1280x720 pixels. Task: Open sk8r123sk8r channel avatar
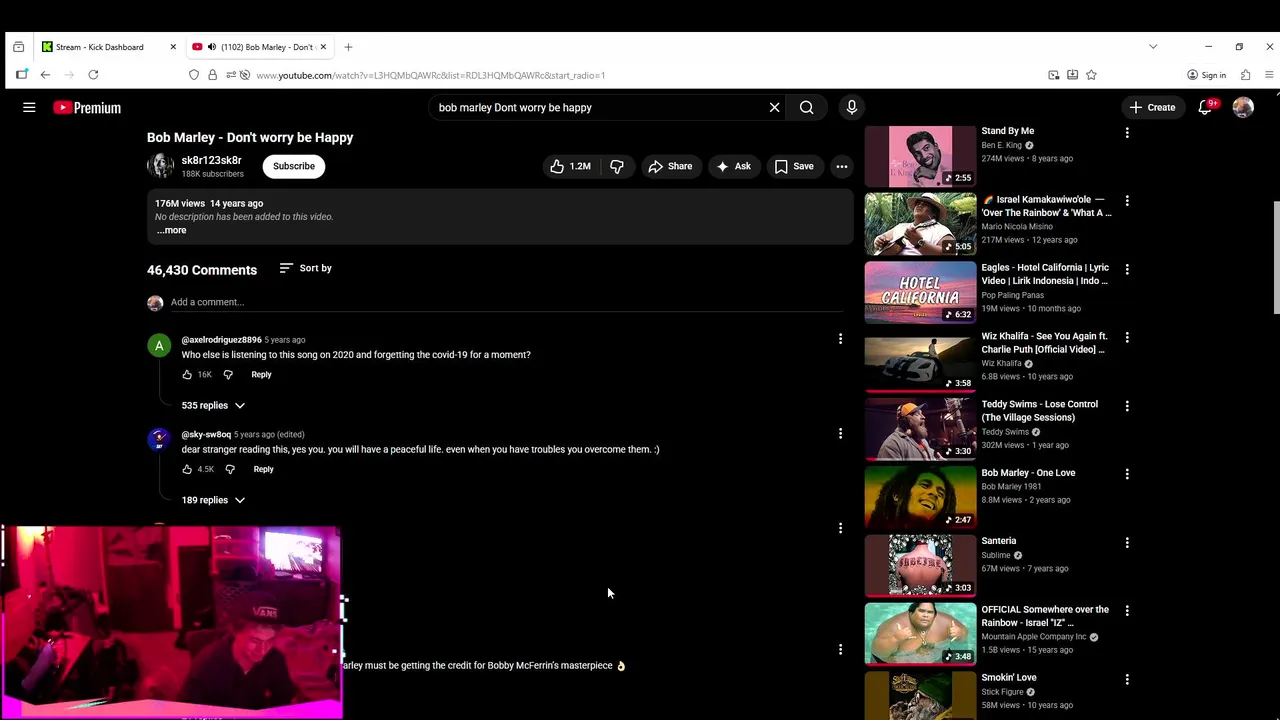tap(160, 166)
